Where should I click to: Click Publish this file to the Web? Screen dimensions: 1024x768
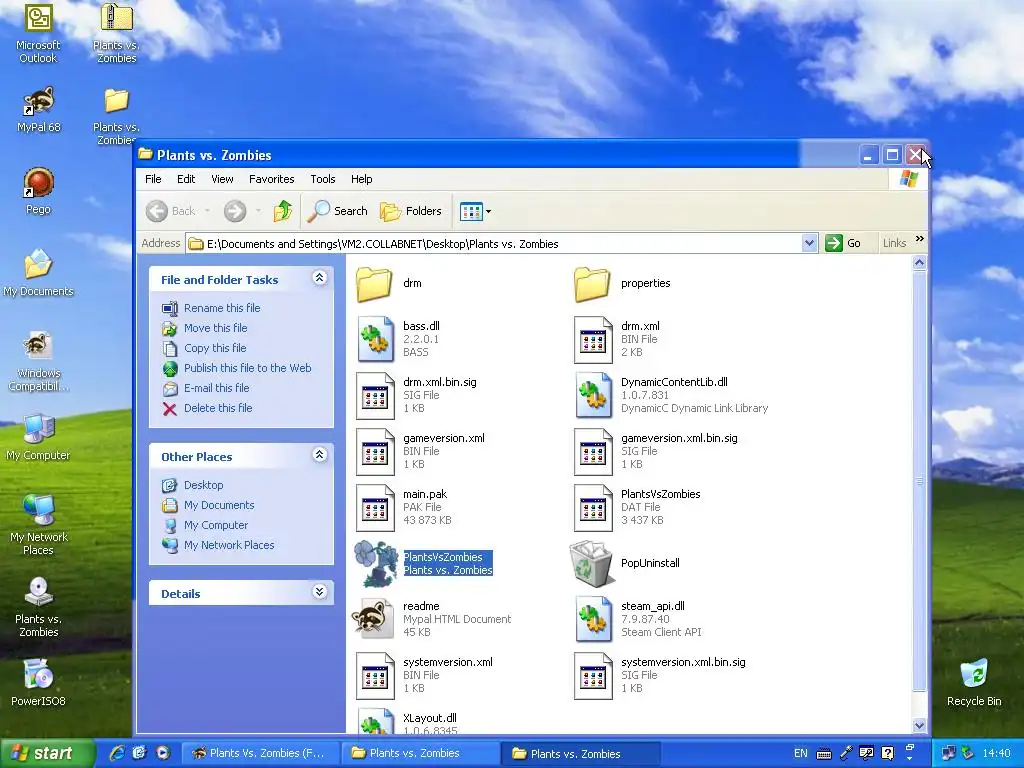pyautogui.click(x=248, y=368)
